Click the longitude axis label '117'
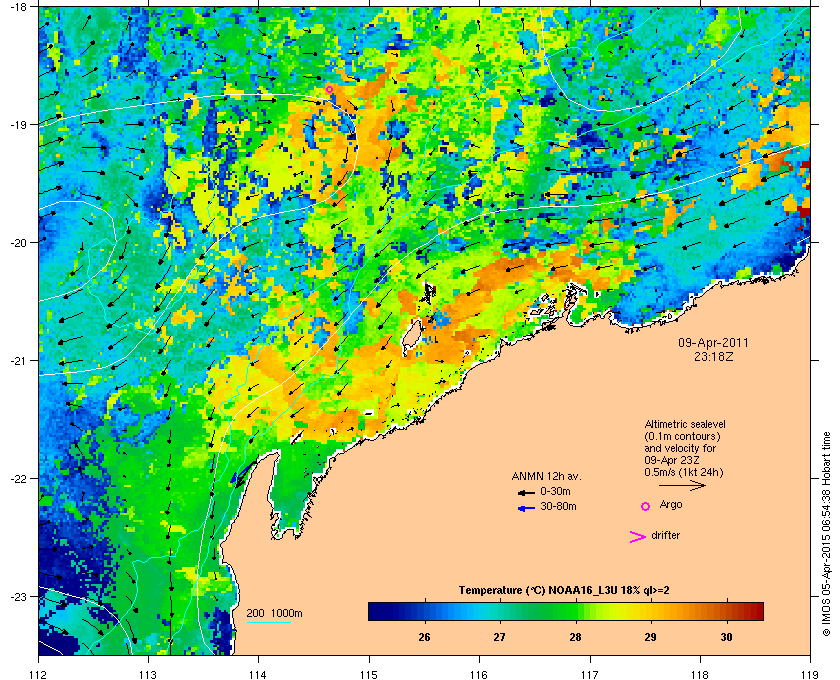The image size is (840, 680). coord(590,675)
